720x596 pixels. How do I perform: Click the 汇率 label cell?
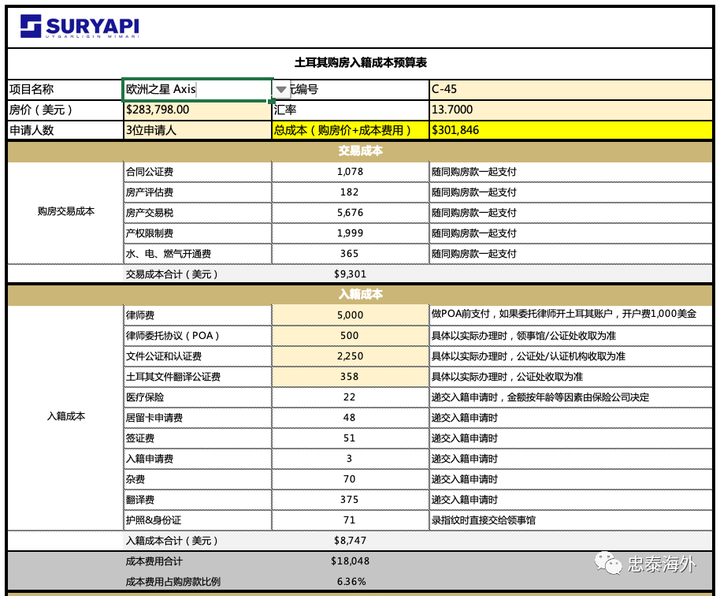(x=350, y=110)
